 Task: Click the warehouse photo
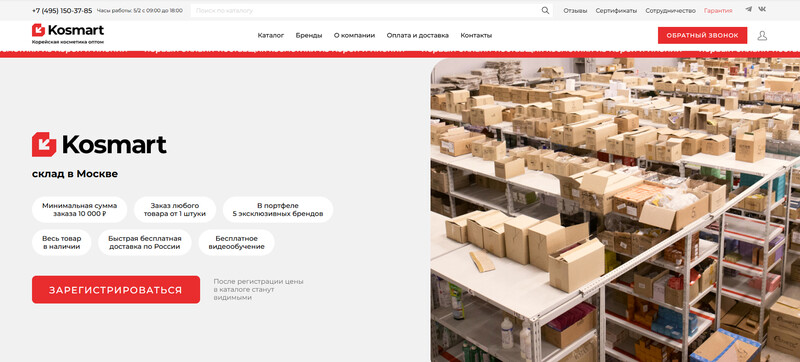click(x=615, y=210)
